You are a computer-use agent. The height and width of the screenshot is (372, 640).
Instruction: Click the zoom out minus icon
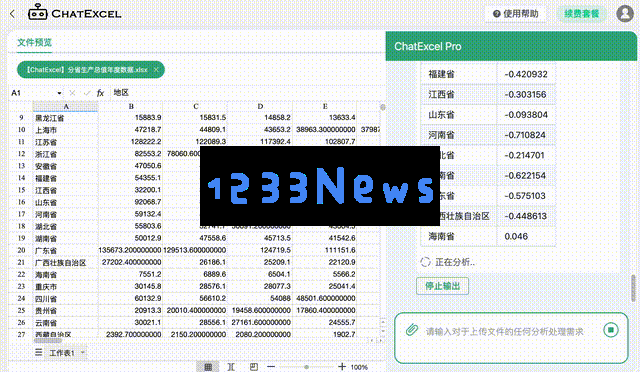pos(271,367)
